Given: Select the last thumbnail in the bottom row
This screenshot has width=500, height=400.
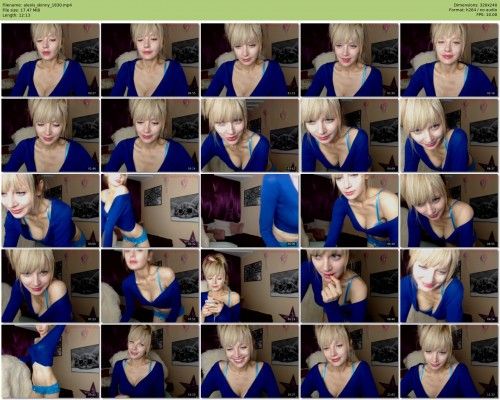Looking at the screenshot, I should coord(449,361).
